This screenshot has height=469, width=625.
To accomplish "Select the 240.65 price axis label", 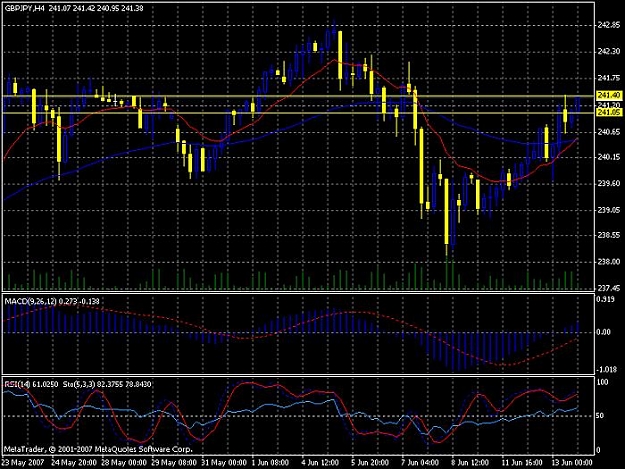I will [x=609, y=132].
